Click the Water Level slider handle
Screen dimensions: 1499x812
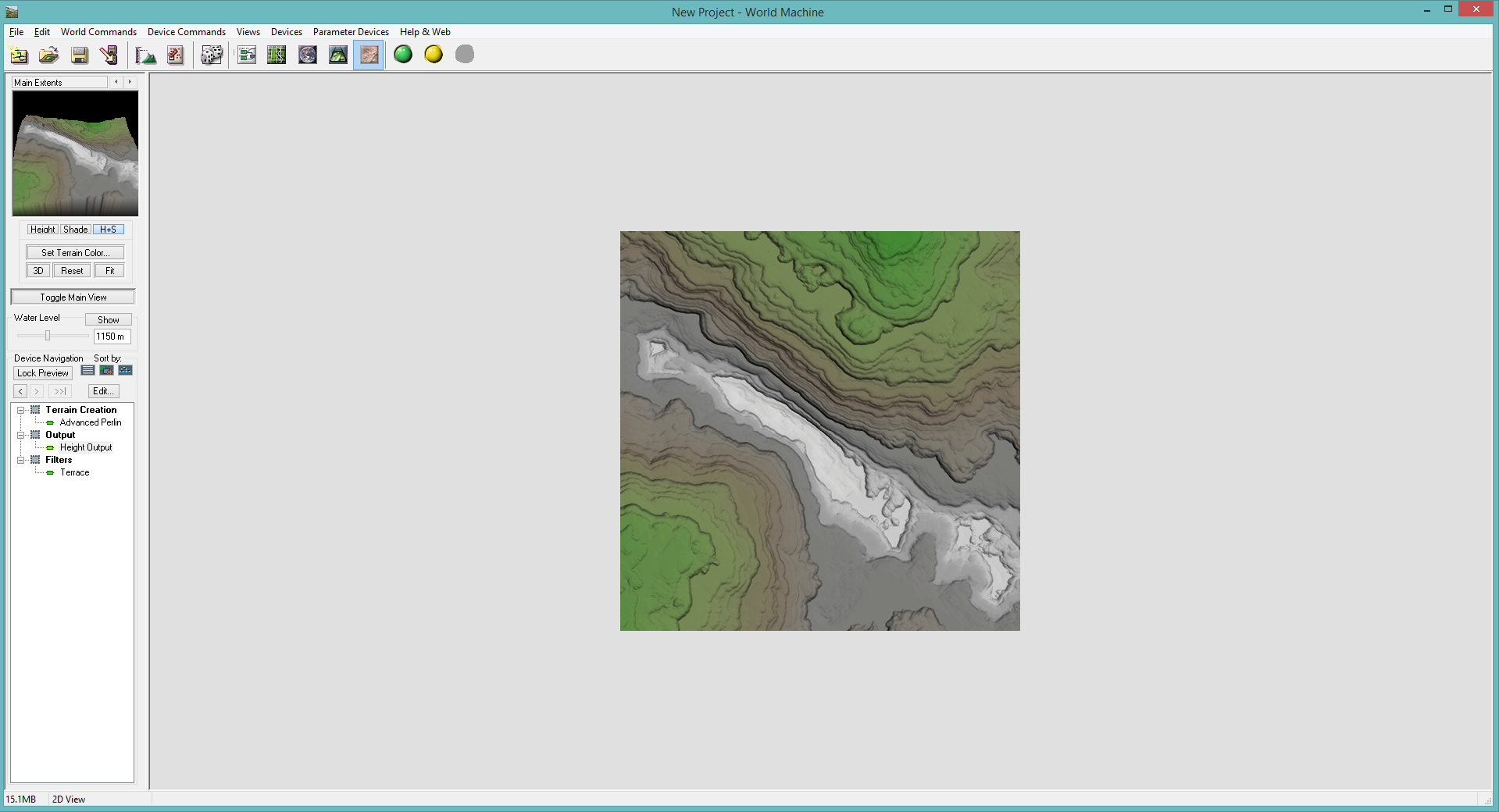click(x=48, y=336)
